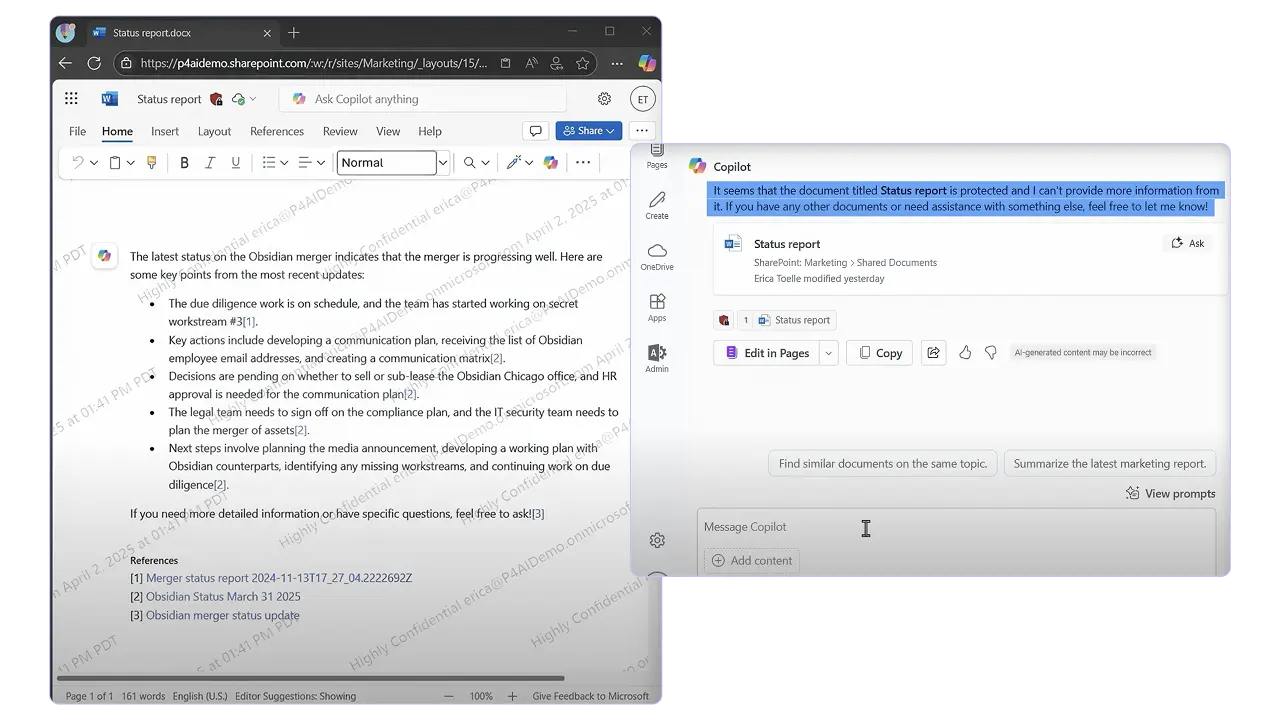Bookmark this page with the star icon
The image size is (1280, 720).
point(583,63)
